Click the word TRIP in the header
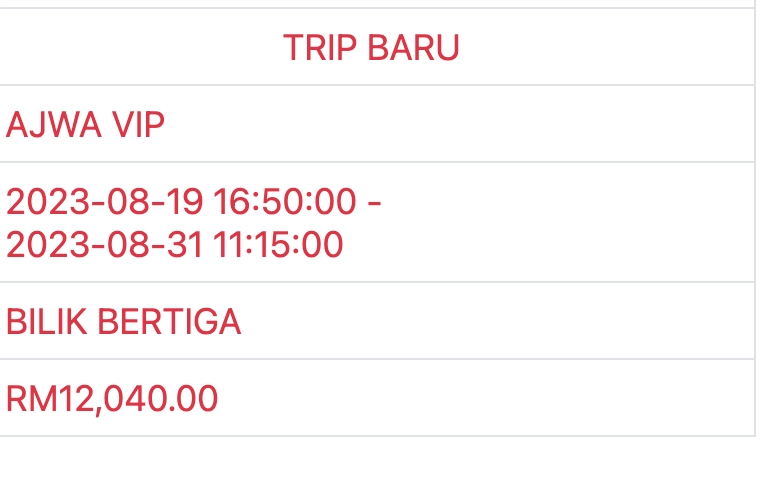 316,48
